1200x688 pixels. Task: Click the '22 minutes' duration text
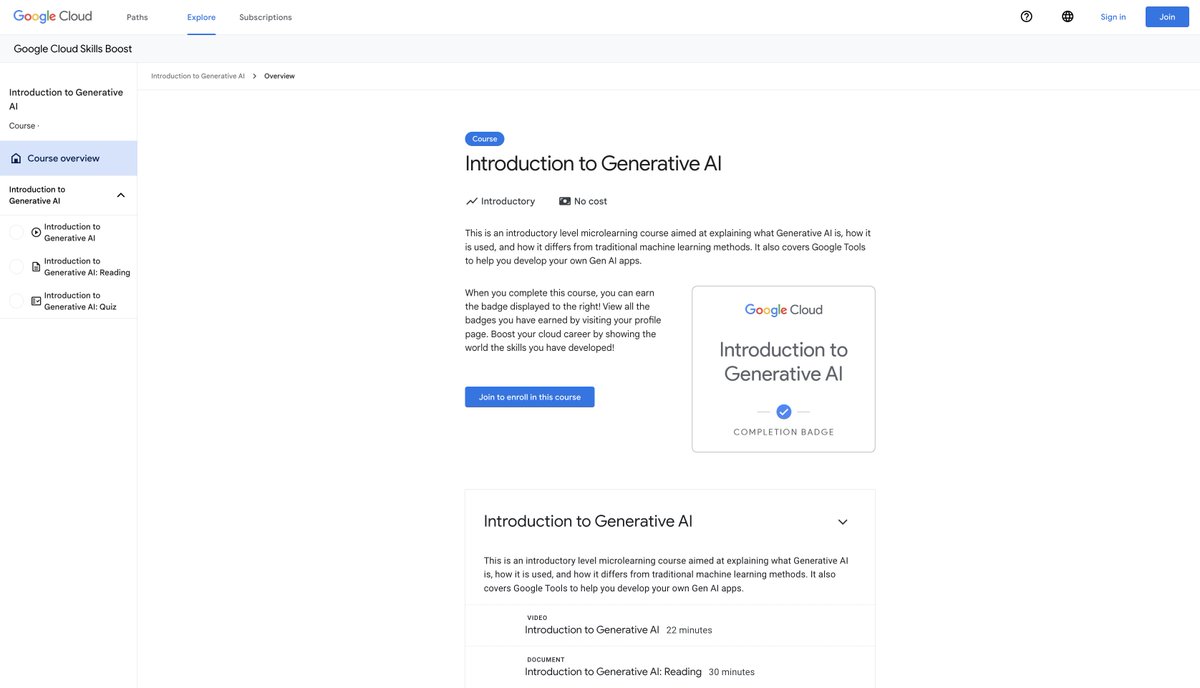point(689,630)
